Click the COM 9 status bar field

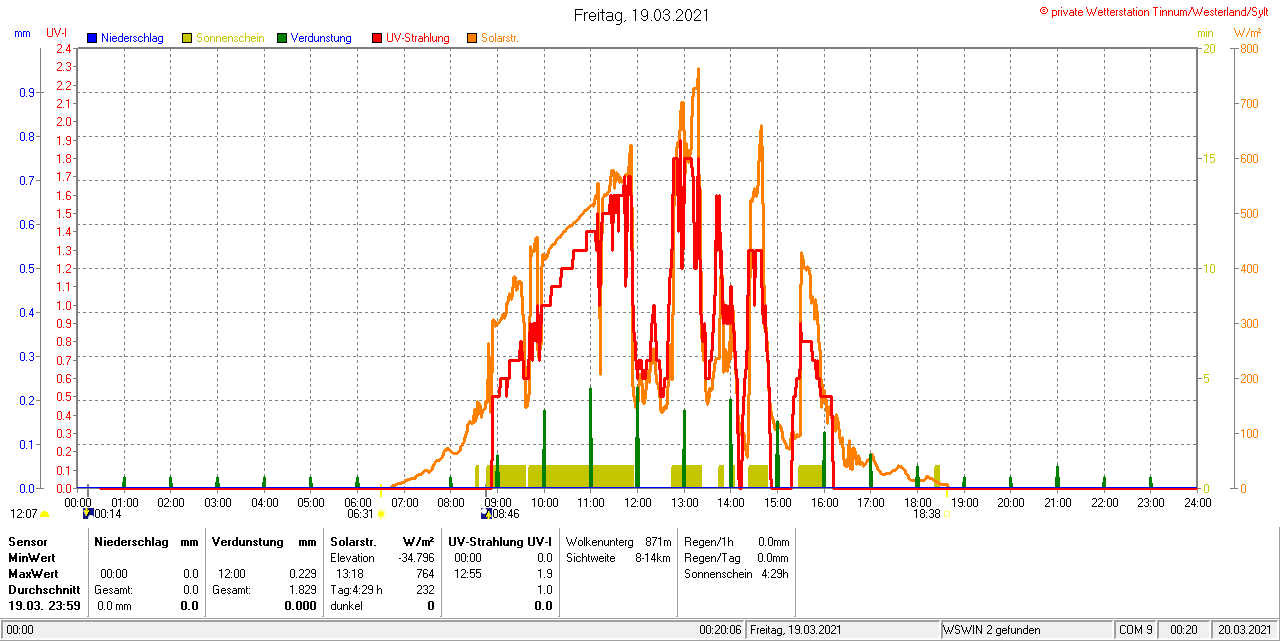point(1136,630)
